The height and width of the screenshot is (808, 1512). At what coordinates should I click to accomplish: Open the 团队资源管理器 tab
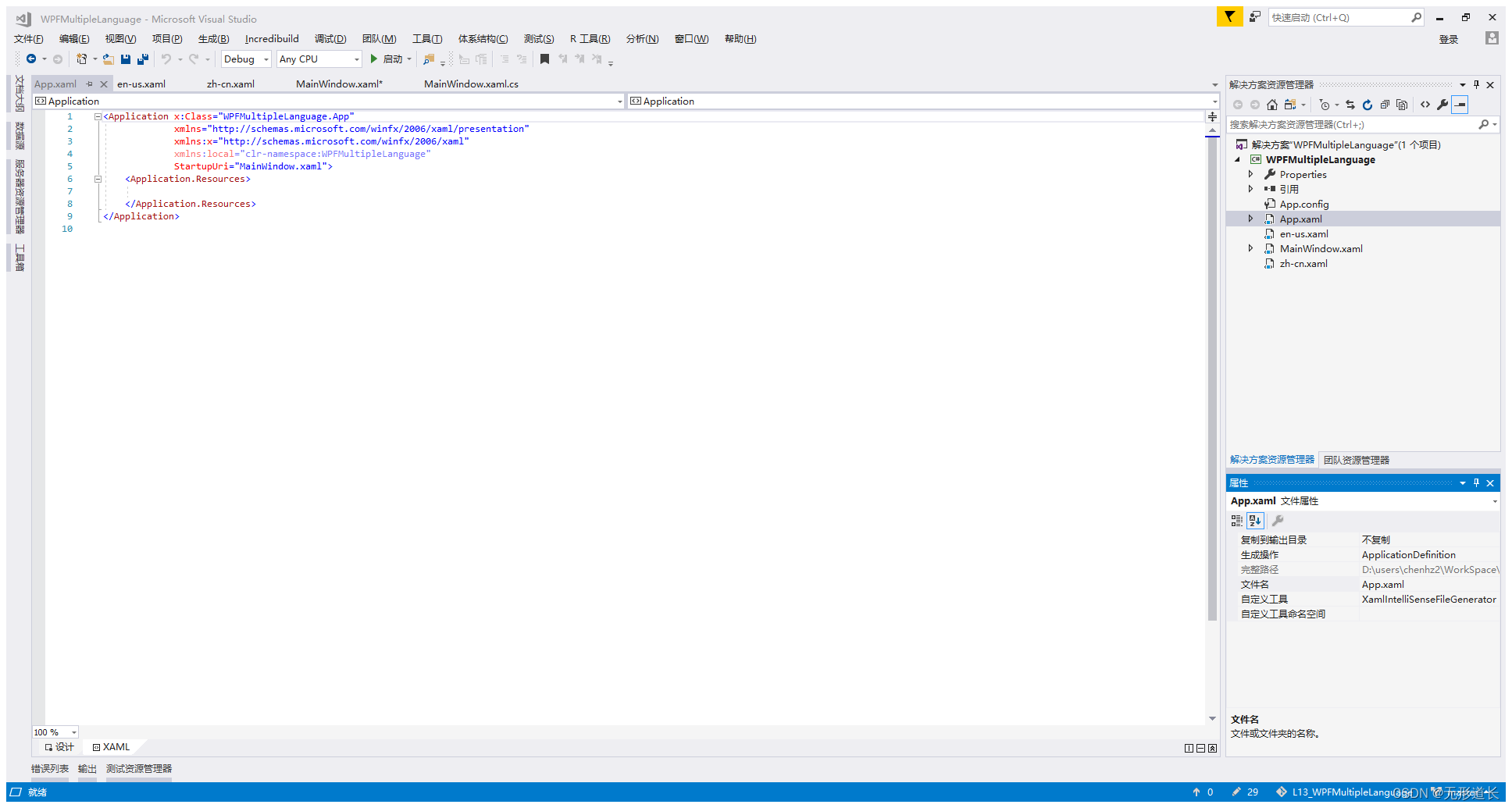pyautogui.click(x=1357, y=460)
